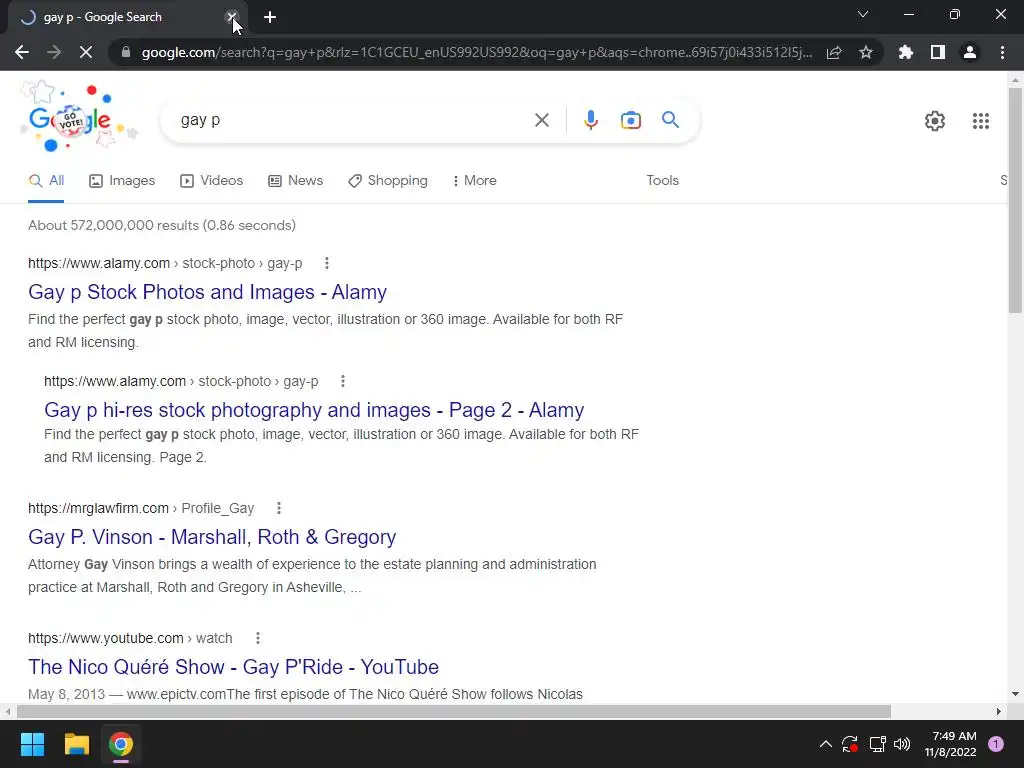
Task: Click the forward navigation arrow
Action: (54, 52)
